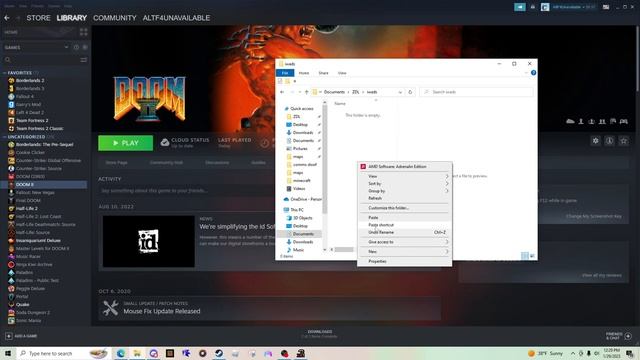Click Steam back navigation arrow
Viewport: 640px width, 360px height.
(7, 18)
